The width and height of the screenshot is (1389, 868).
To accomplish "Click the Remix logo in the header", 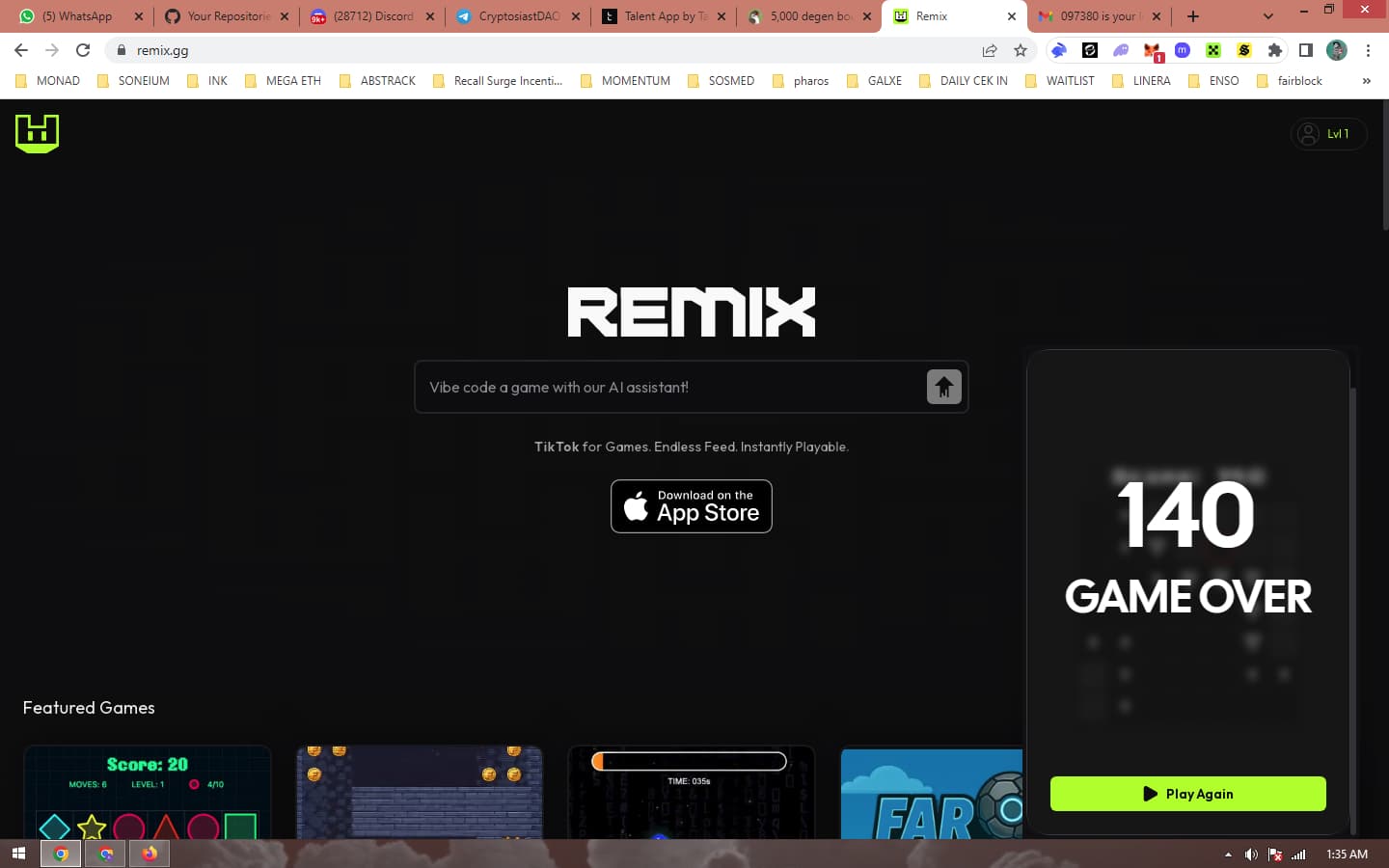I will [38, 133].
